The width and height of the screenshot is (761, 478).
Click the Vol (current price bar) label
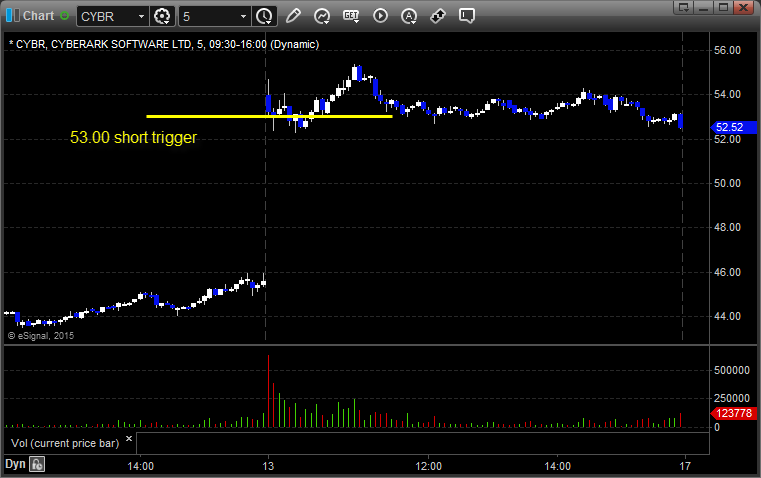tap(65, 443)
